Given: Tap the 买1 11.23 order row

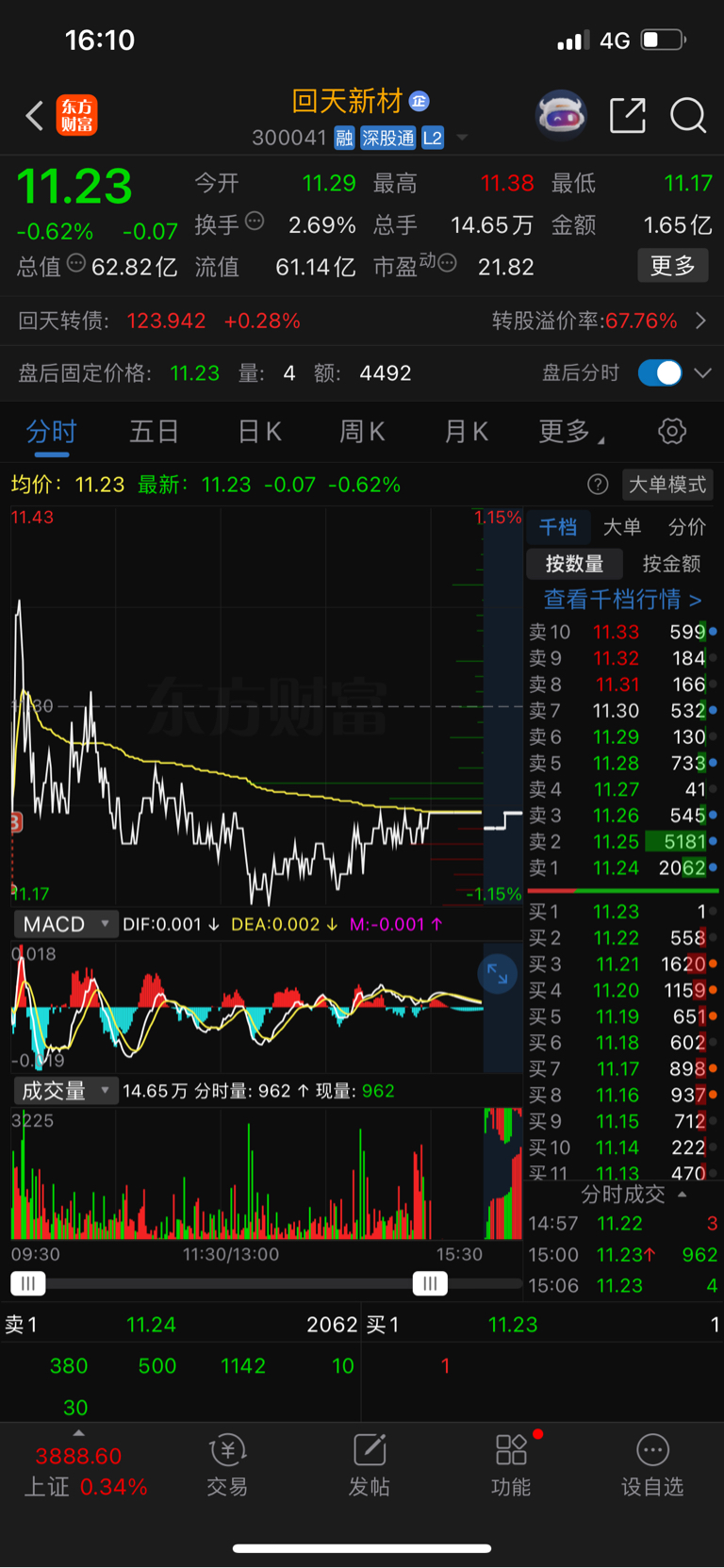Looking at the screenshot, I should click(622, 912).
